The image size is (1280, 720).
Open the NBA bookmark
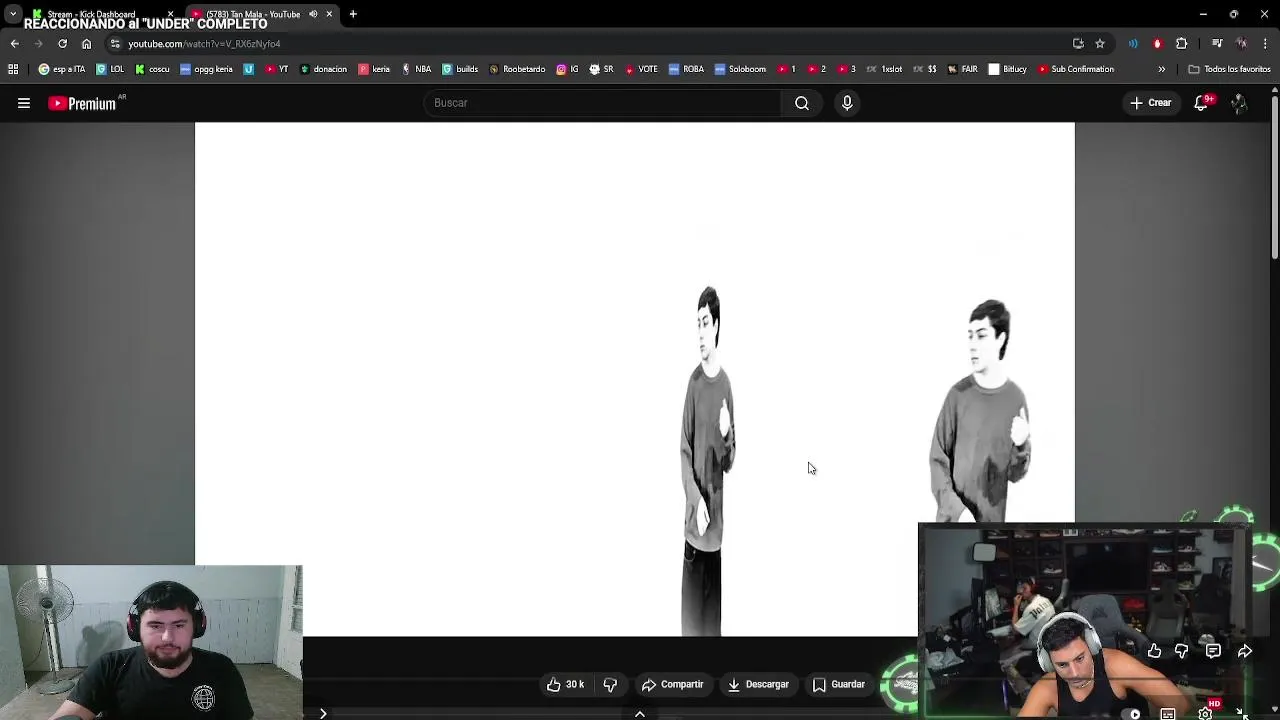click(x=416, y=69)
